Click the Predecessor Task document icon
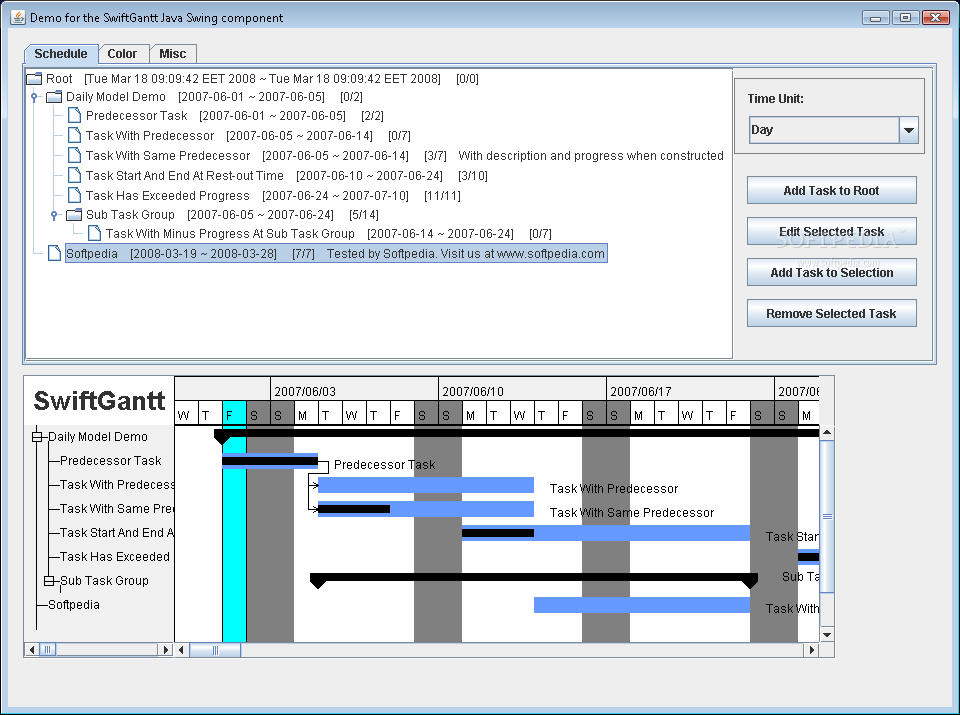 [x=74, y=115]
